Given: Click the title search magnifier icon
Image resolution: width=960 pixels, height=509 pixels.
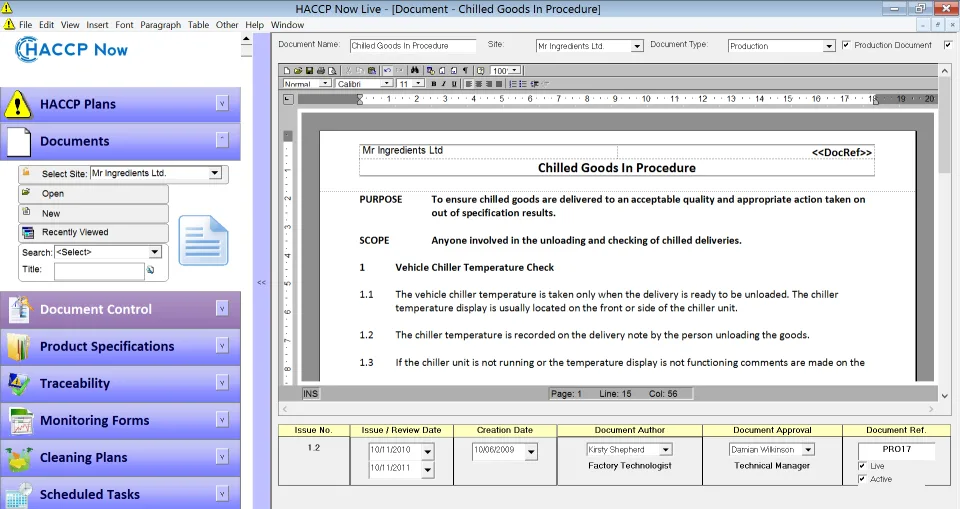Looking at the screenshot, I should click(151, 270).
